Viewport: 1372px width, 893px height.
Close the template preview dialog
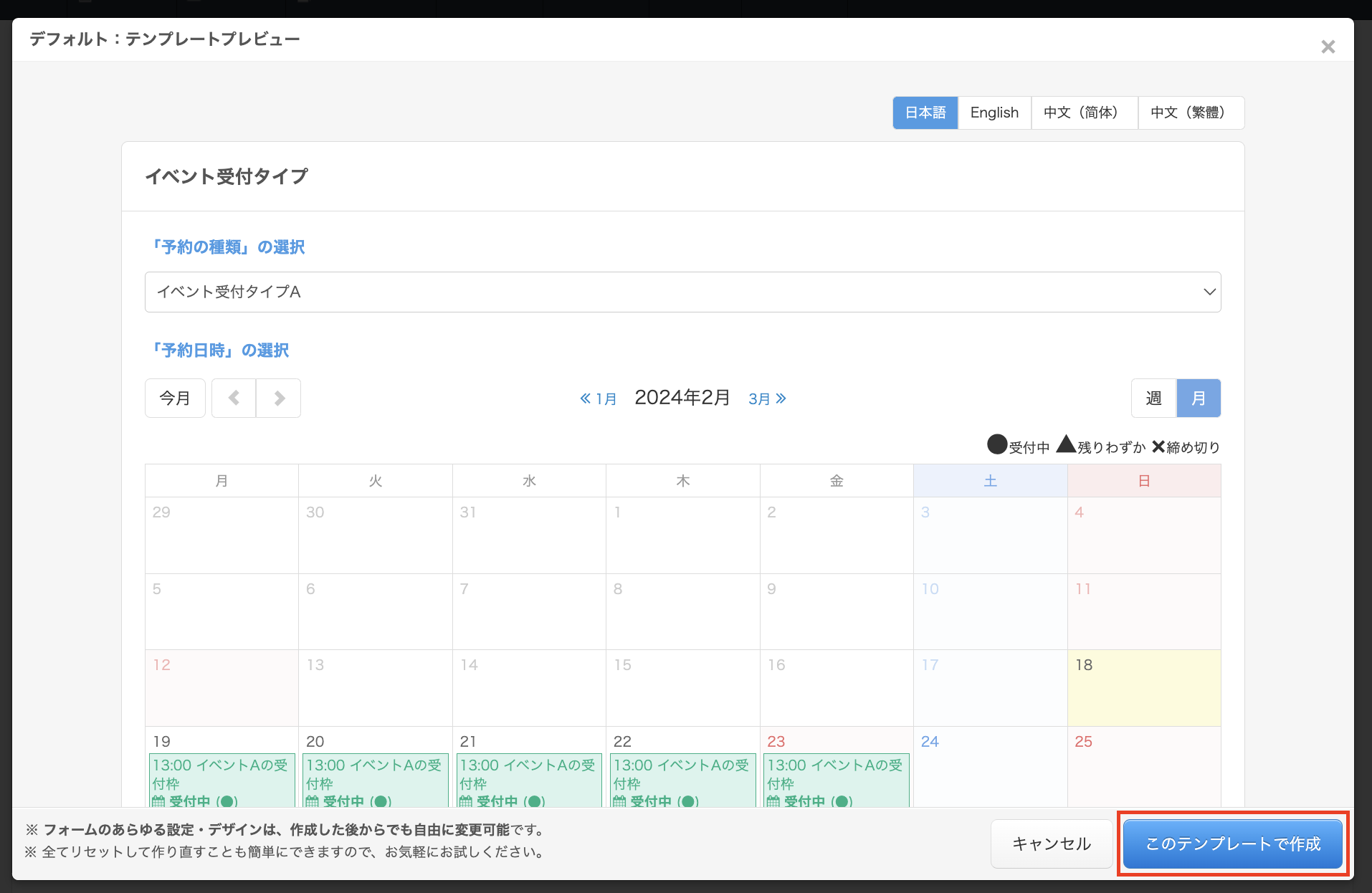1328,47
